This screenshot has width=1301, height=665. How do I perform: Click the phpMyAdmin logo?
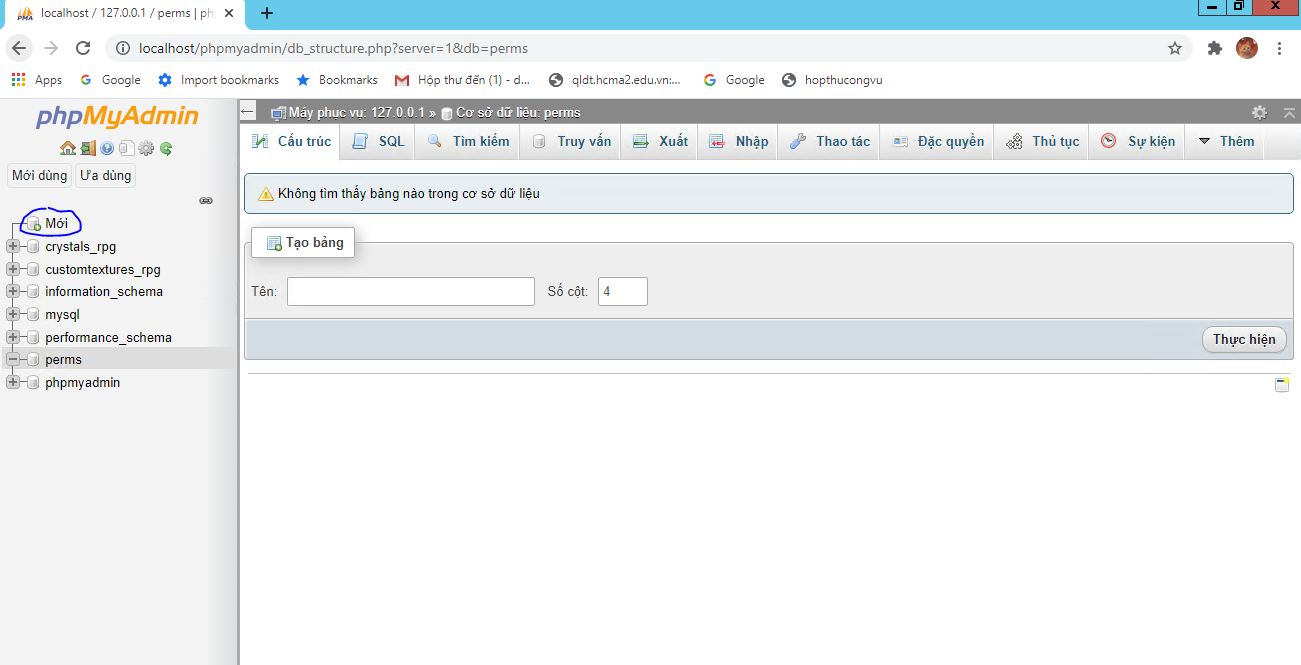[x=118, y=116]
